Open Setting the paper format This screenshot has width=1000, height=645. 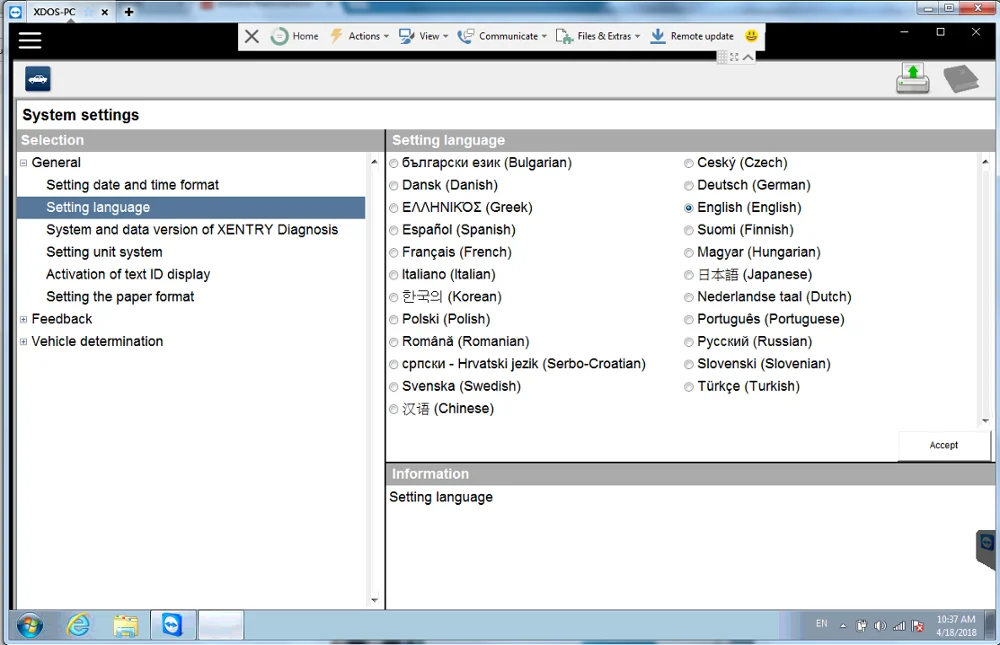(x=120, y=297)
